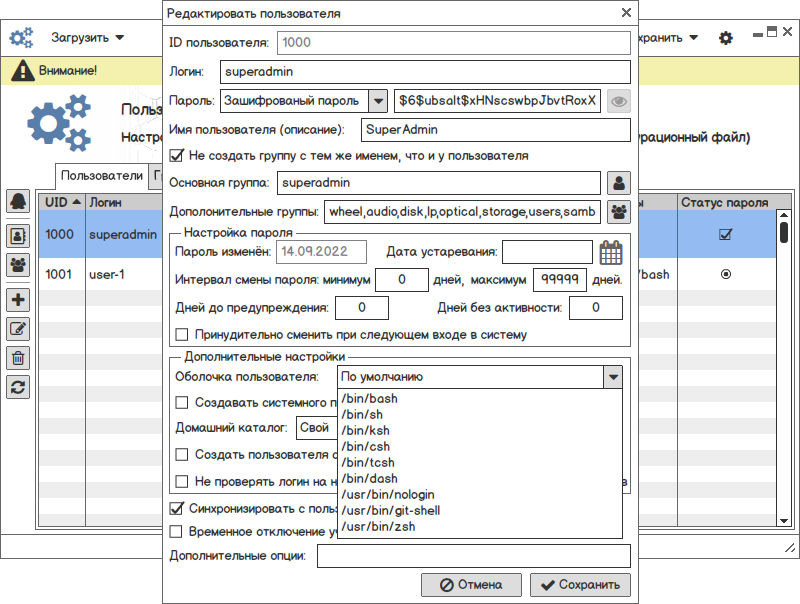Select the superadmin row with UID 1000
Screen dimensions: 800x604
point(101,234)
